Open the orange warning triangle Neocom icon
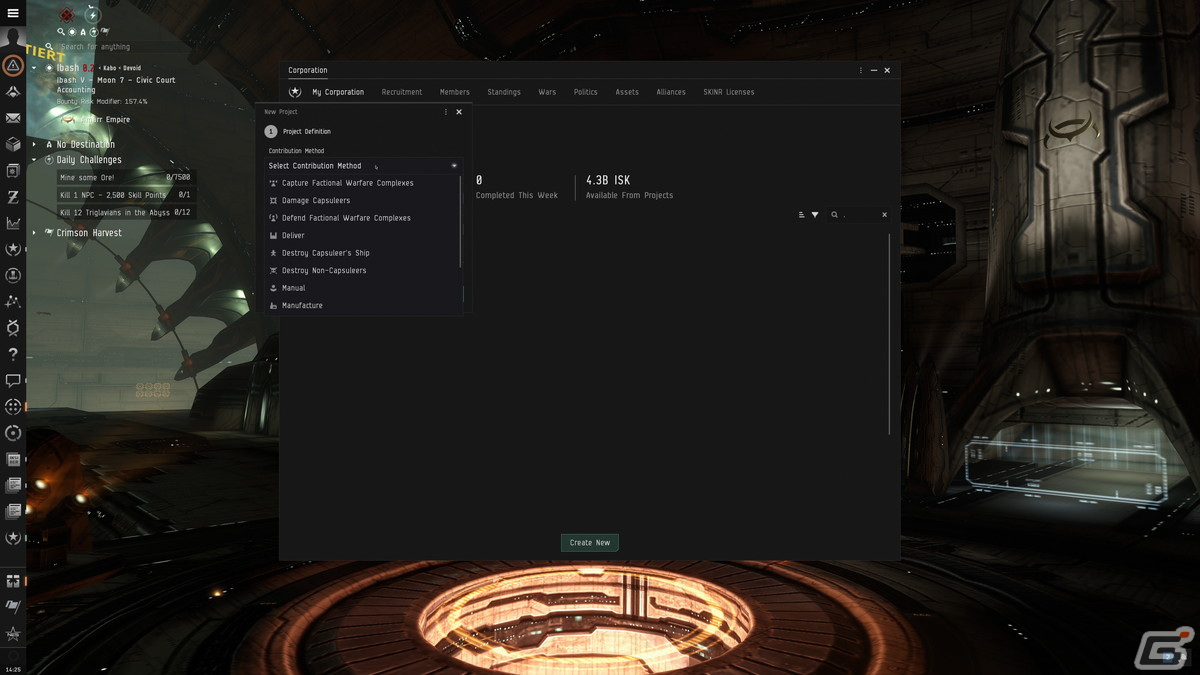Viewport: 1200px width, 675px height. [13, 67]
